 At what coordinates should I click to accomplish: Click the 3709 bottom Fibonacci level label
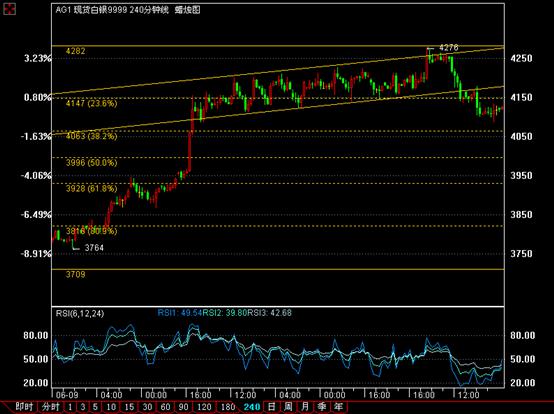coord(76,274)
